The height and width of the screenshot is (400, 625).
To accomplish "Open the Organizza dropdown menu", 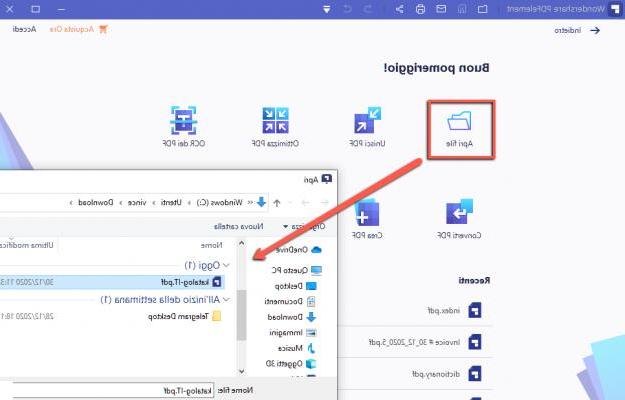I will (x=304, y=226).
